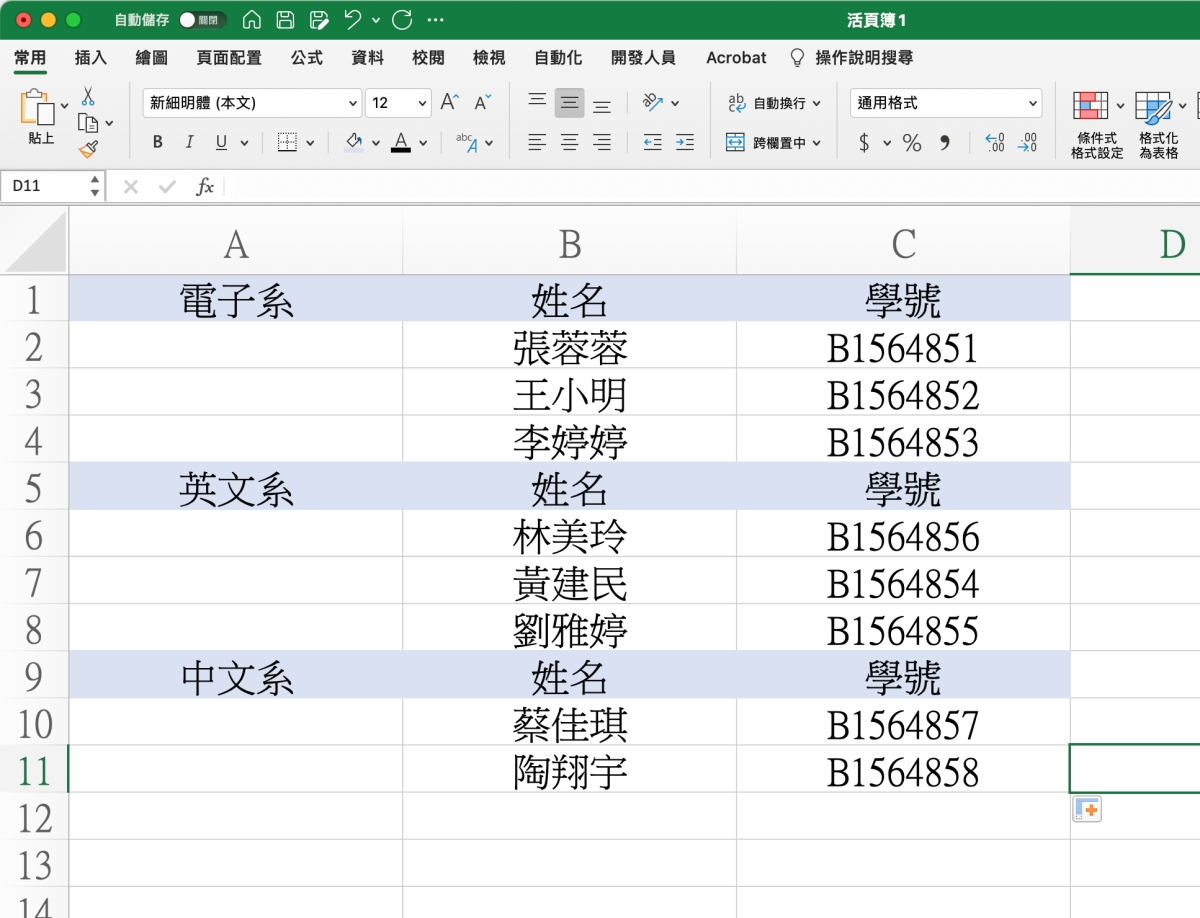Click the 自動換行 wrap text button
1200x918 pixels.
pos(774,103)
